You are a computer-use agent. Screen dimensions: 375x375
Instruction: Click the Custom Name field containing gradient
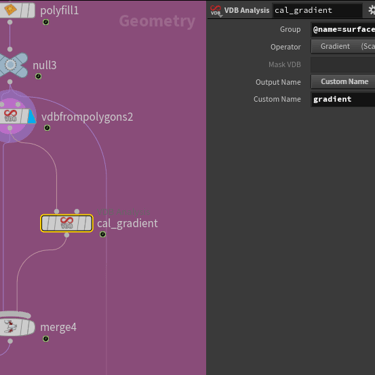point(343,99)
